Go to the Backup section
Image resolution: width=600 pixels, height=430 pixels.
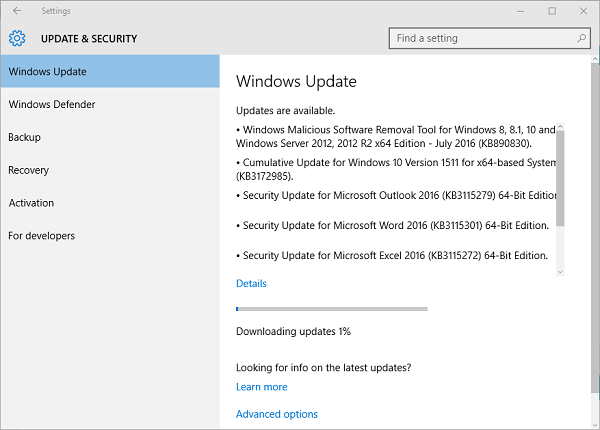(x=24, y=137)
